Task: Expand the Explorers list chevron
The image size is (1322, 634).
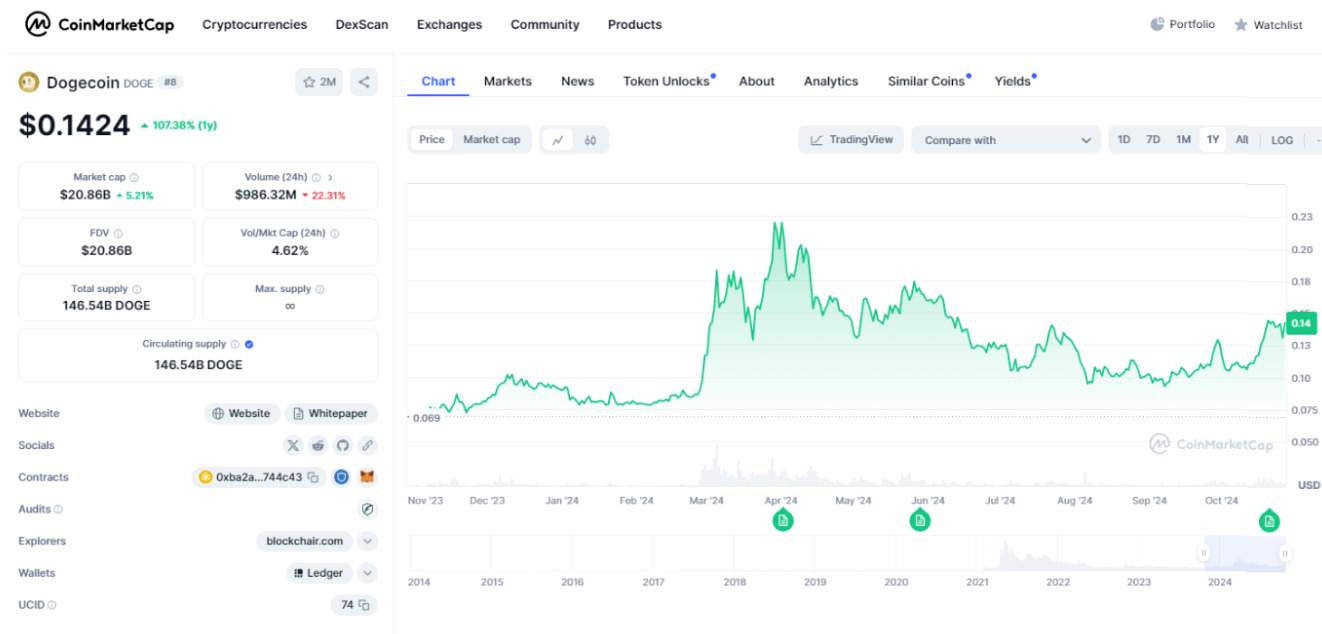Action: click(x=367, y=541)
